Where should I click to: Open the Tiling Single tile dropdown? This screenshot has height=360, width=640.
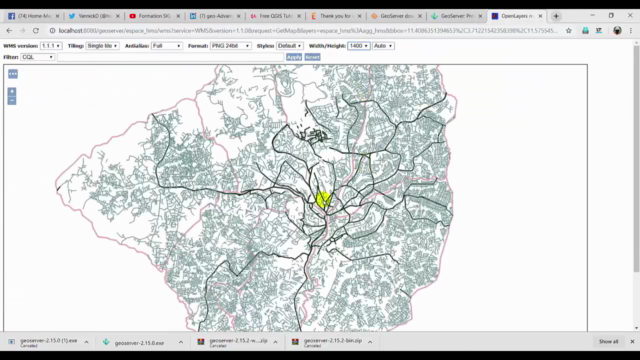click(x=102, y=46)
